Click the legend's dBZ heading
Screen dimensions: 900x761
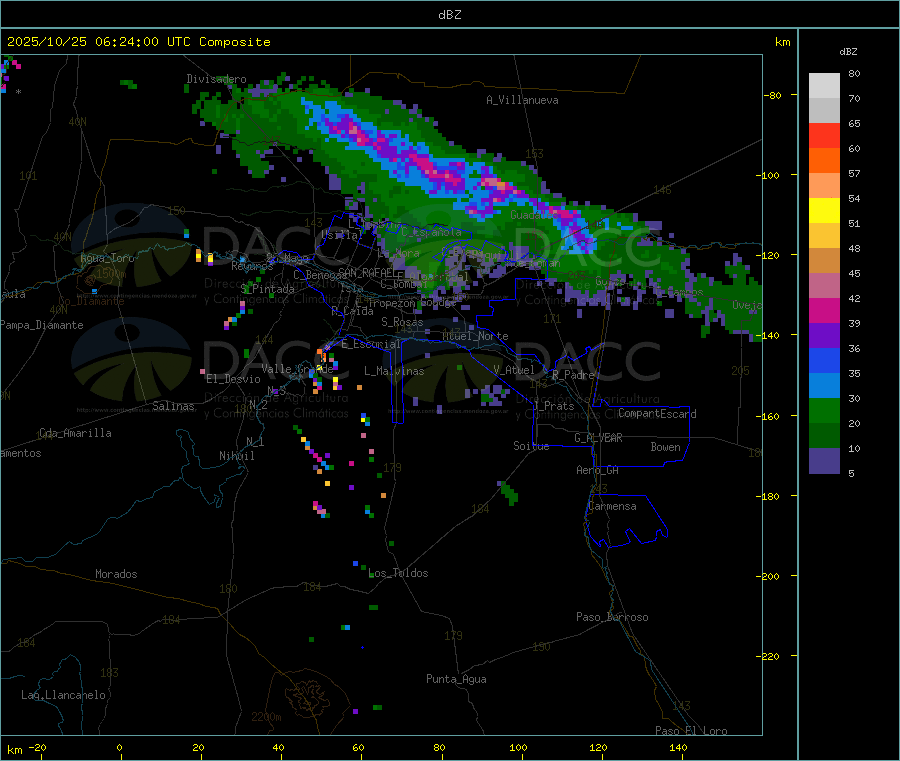coord(848,52)
